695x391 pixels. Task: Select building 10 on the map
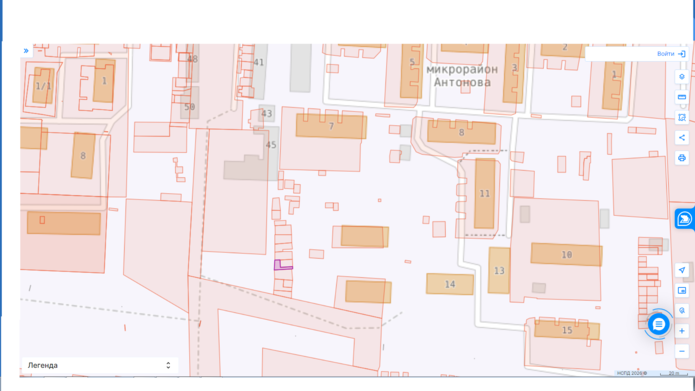tap(566, 254)
